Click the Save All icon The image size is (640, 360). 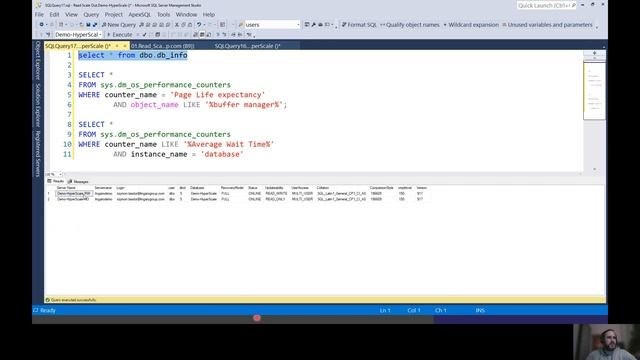tap(95, 25)
